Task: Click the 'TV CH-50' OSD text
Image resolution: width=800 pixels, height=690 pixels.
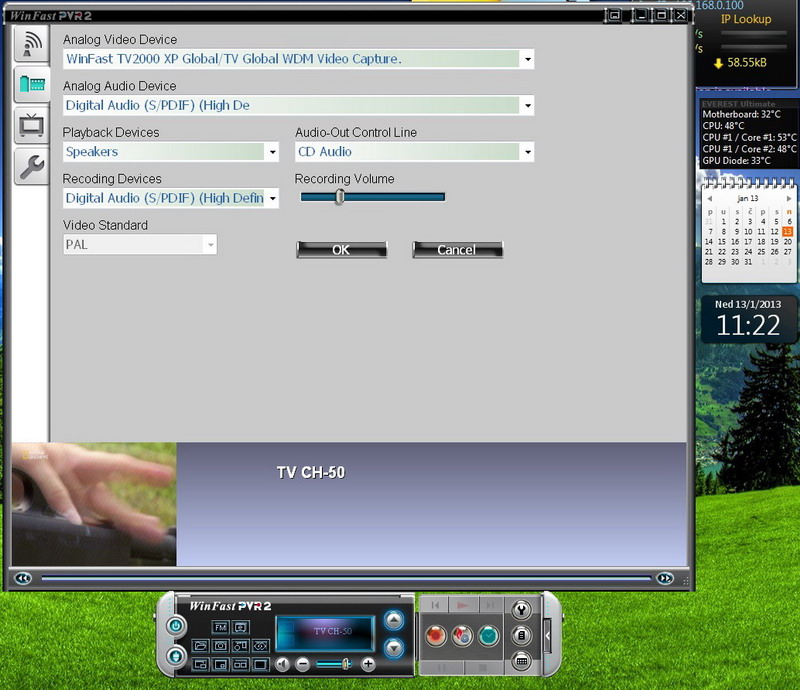Action: point(311,473)
